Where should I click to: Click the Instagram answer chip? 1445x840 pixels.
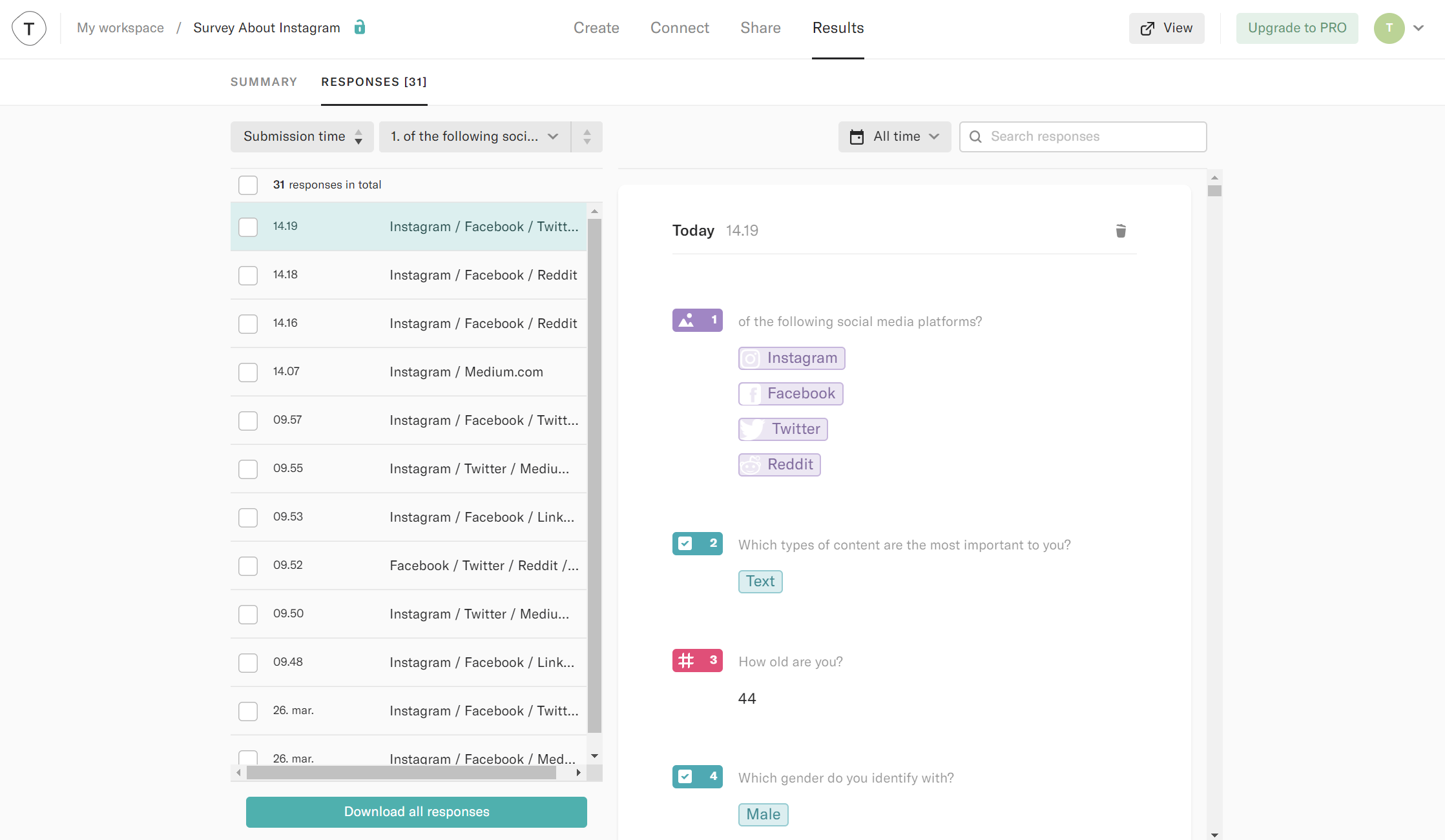point(791,358)
